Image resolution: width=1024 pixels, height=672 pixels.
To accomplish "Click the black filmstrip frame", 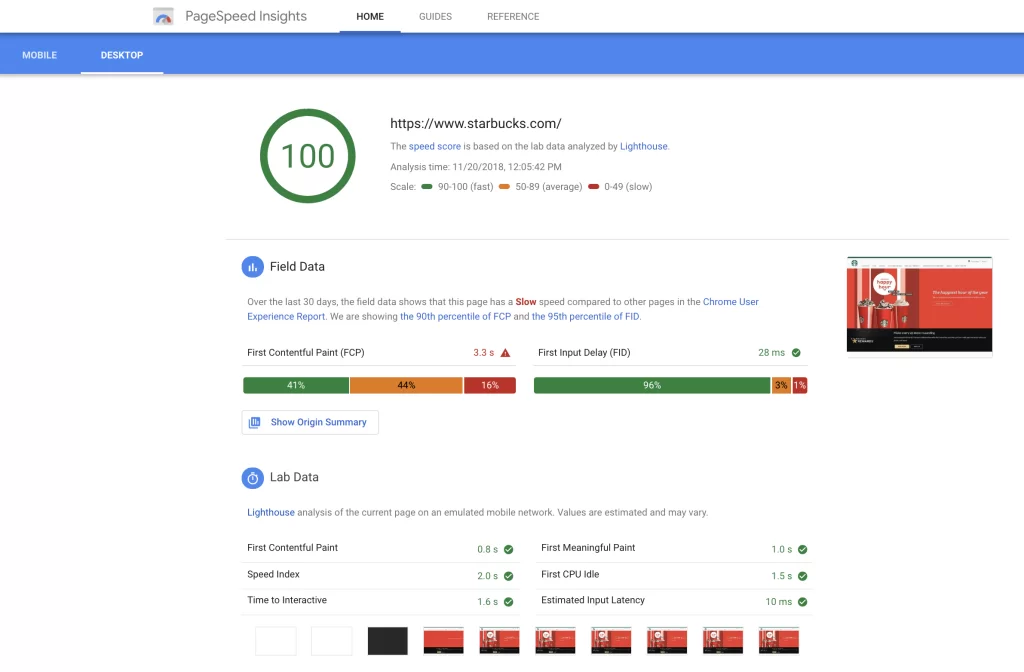I will point(388,641).
